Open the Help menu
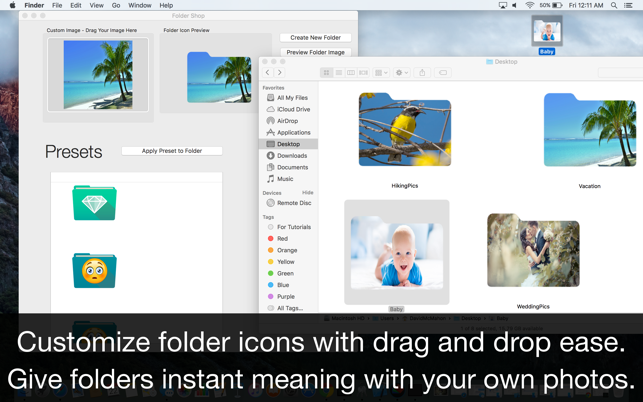The width and height of the screenshot is (643, 402). coord(166,5)
